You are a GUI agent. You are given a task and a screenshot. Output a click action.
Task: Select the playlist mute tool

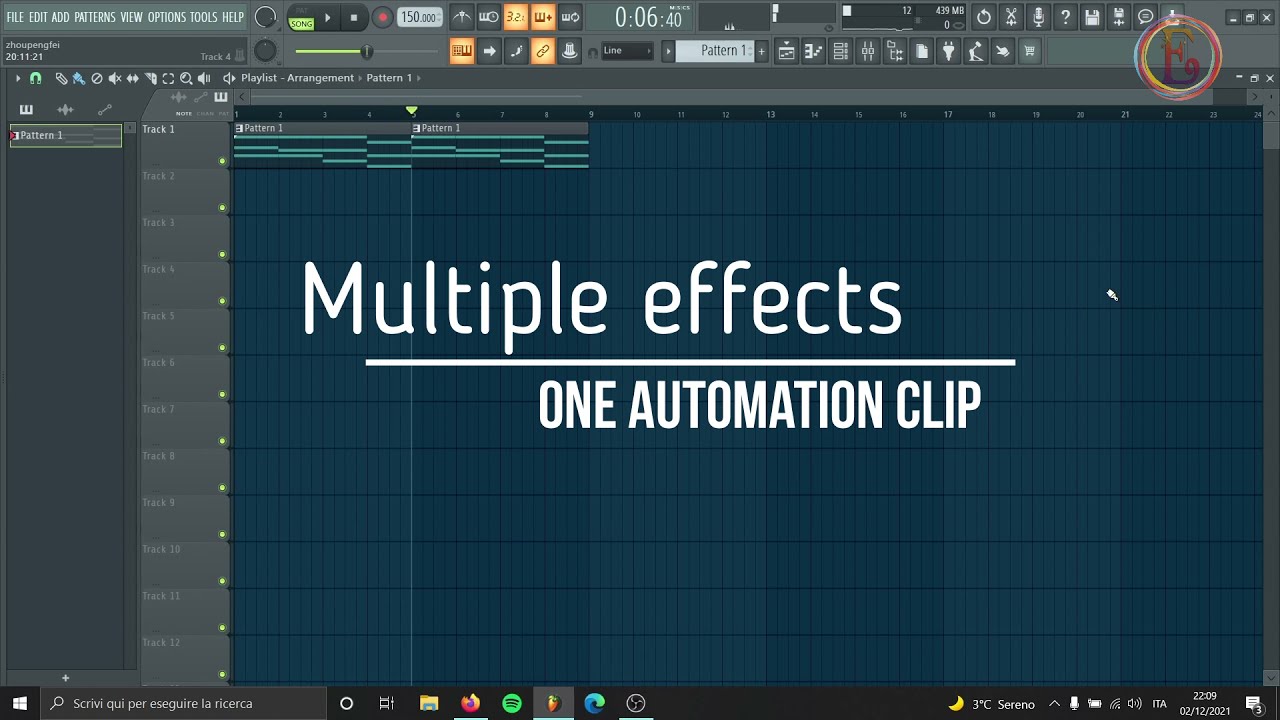coord(114,78)
